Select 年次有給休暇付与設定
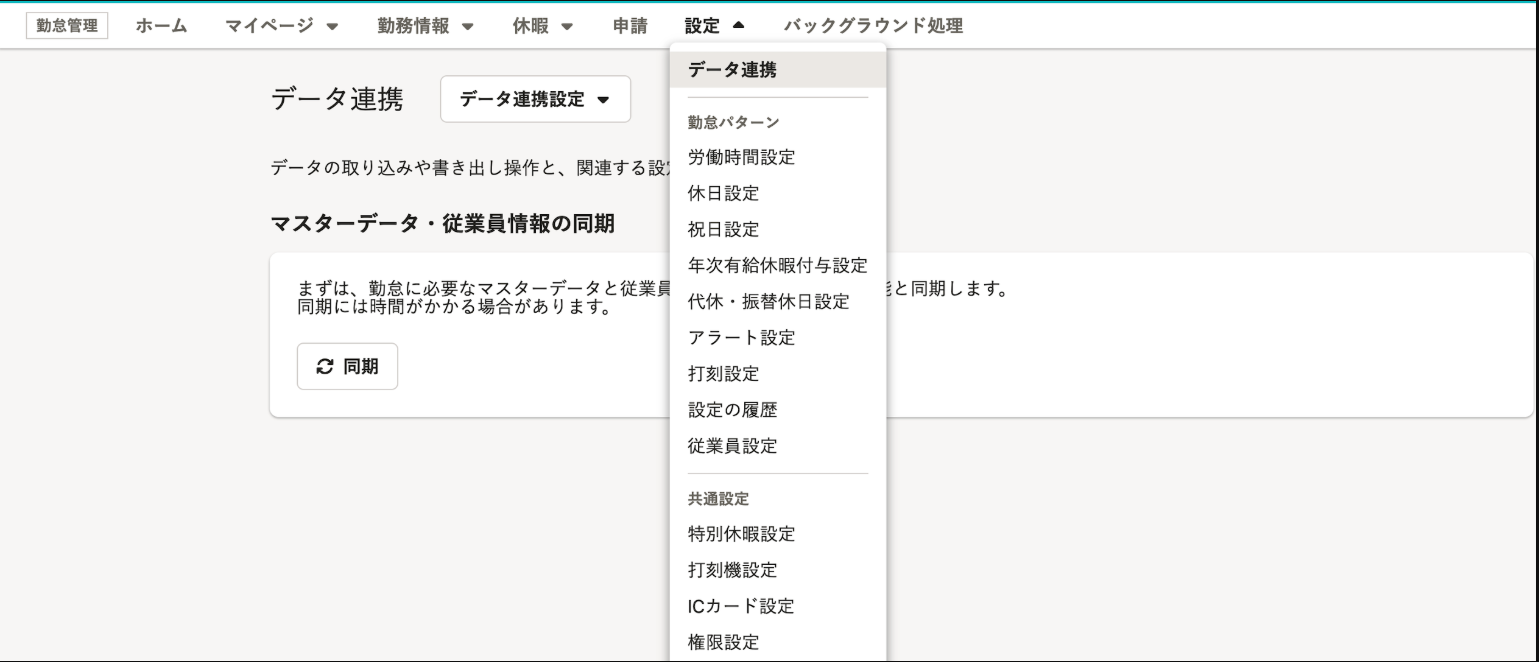 click(777, 265)
